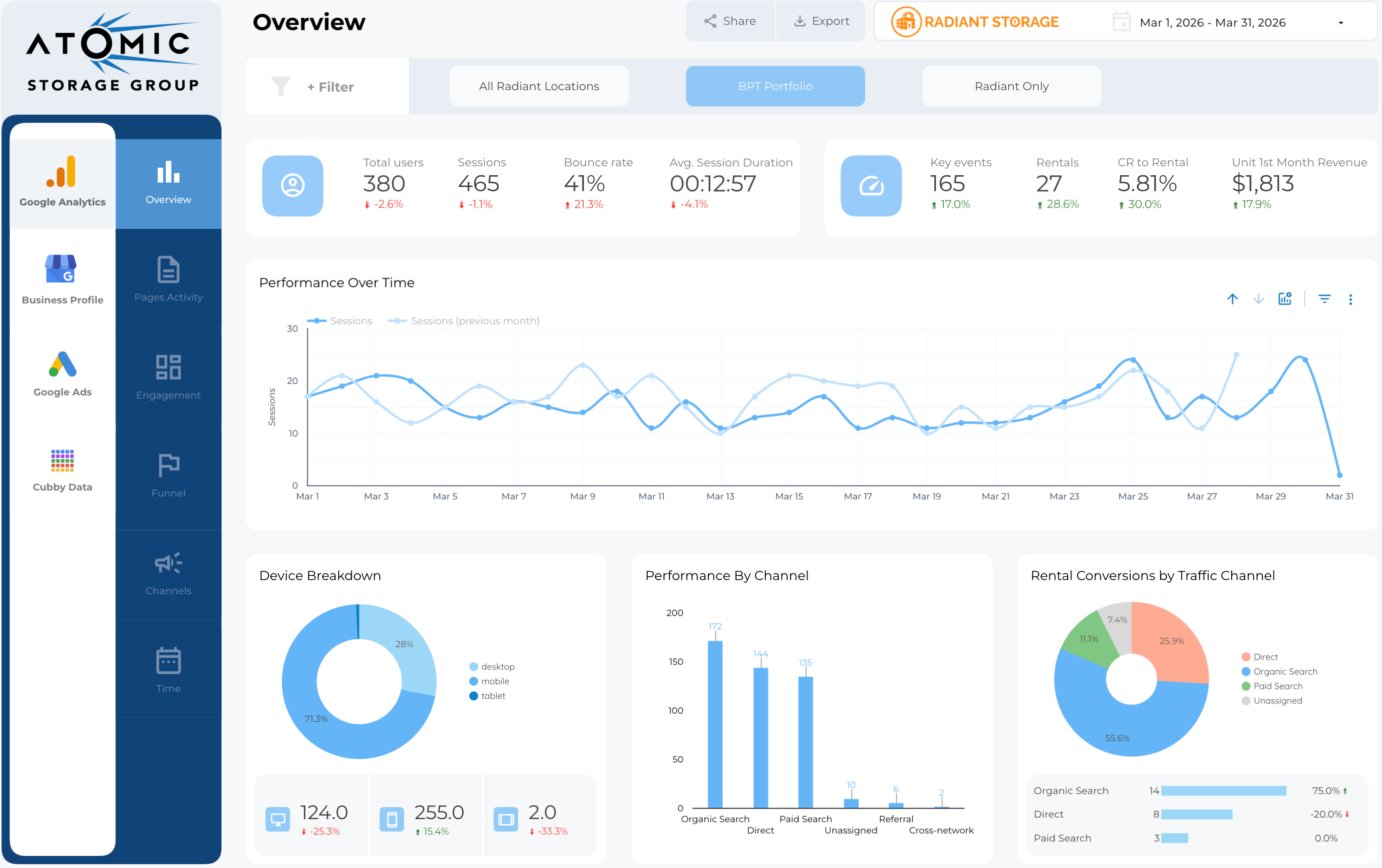
Task: Open the Business Profile section
Action: tap(62, 279)
